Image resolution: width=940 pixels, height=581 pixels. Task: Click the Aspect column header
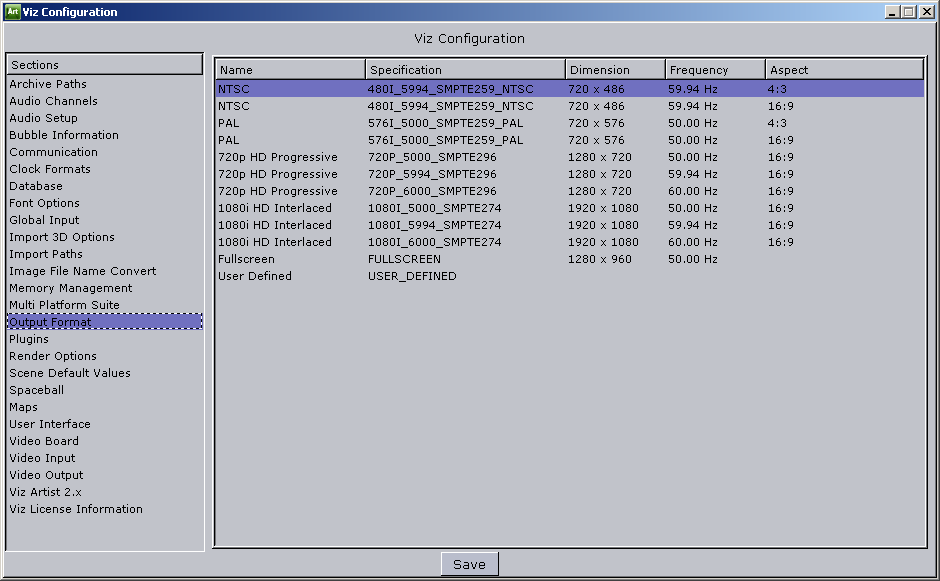click(844, 70)
